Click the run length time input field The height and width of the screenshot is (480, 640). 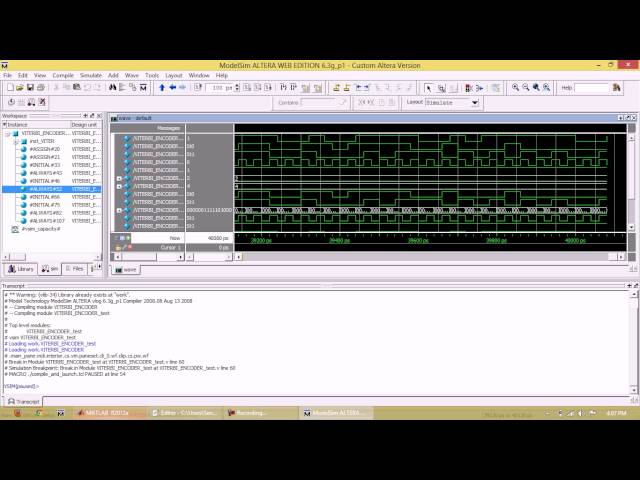pyautogui.click(x=220, y=88)
